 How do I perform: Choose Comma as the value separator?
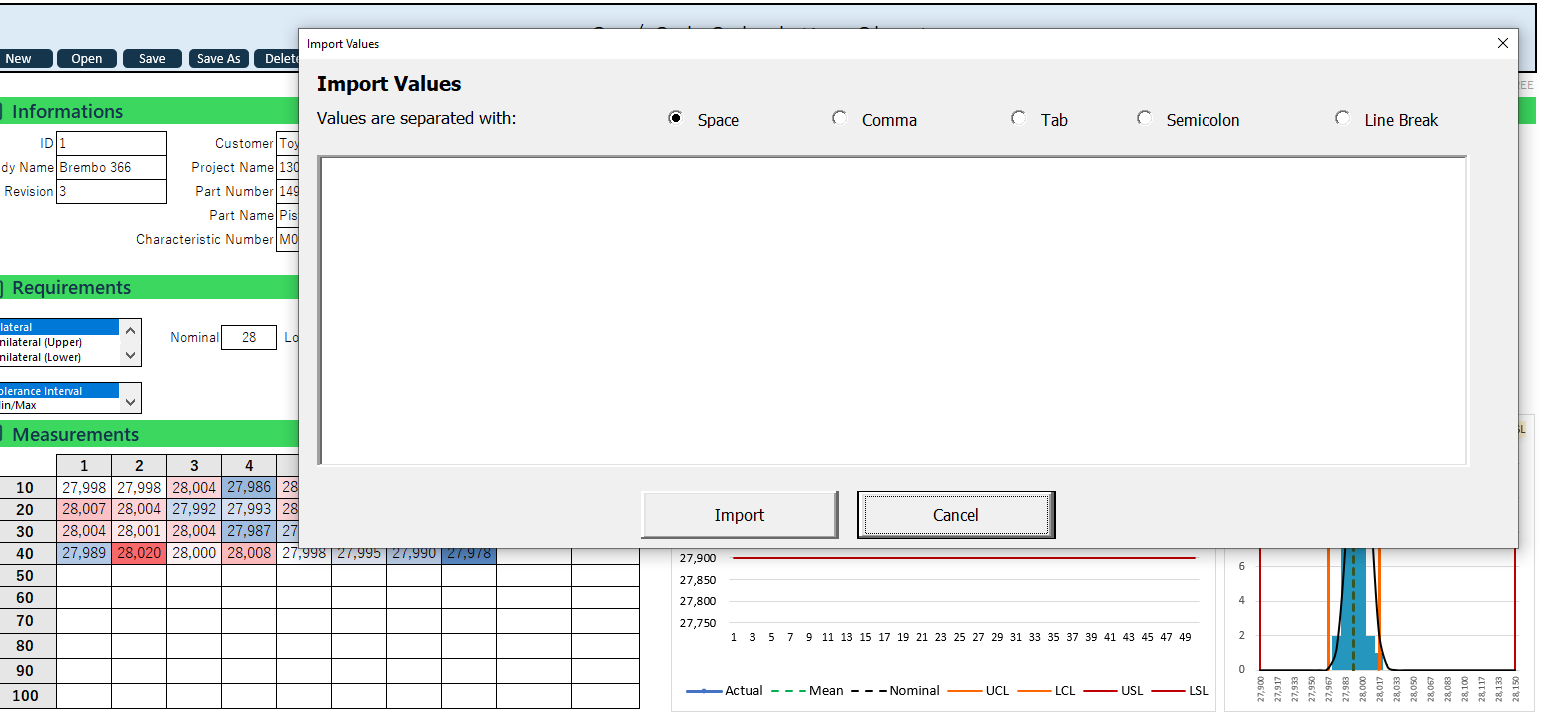point(840,118)
